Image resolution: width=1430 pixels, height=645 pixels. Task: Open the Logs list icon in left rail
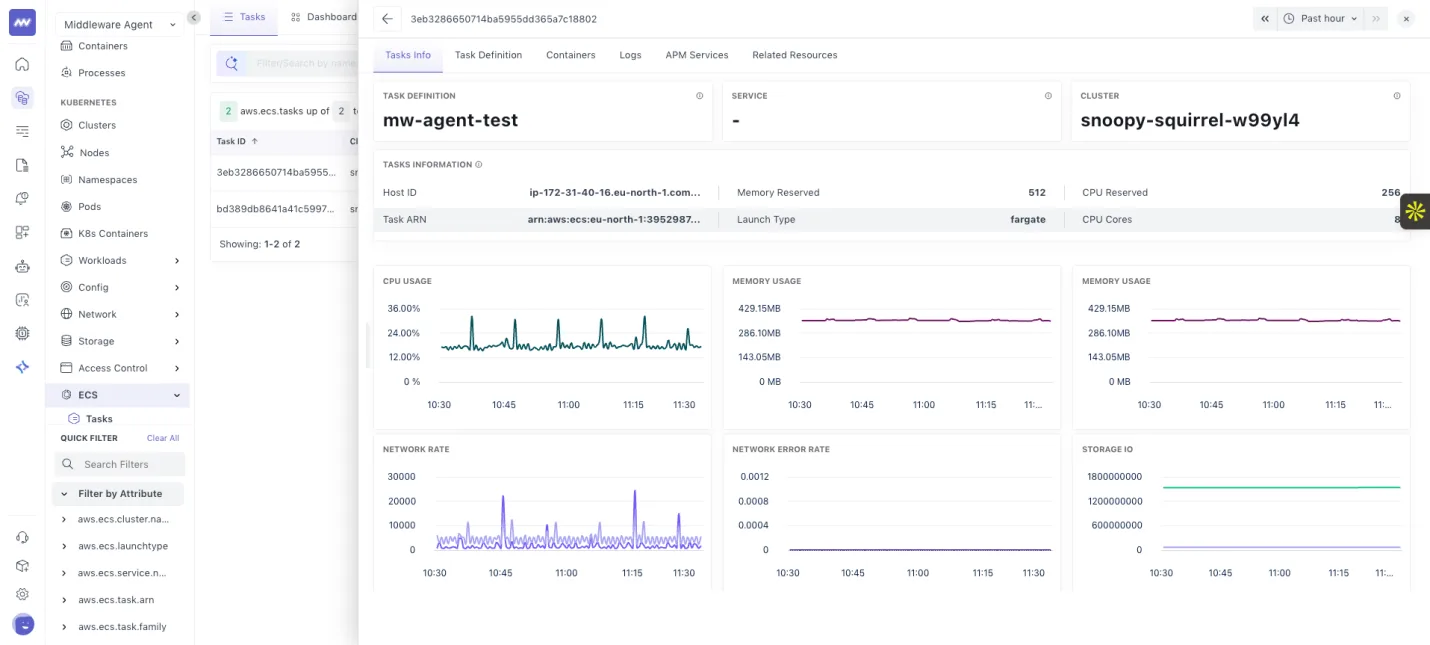22,131
